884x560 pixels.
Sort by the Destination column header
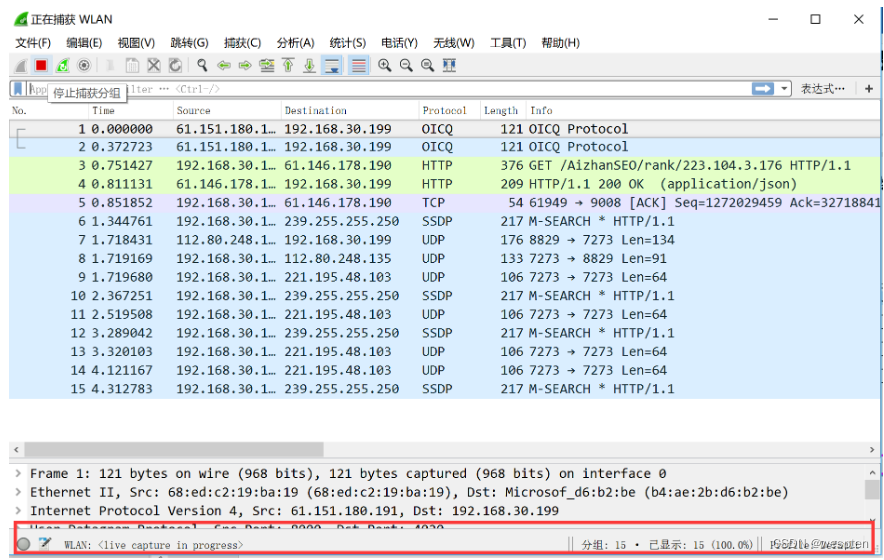click(x=350, y=111)
